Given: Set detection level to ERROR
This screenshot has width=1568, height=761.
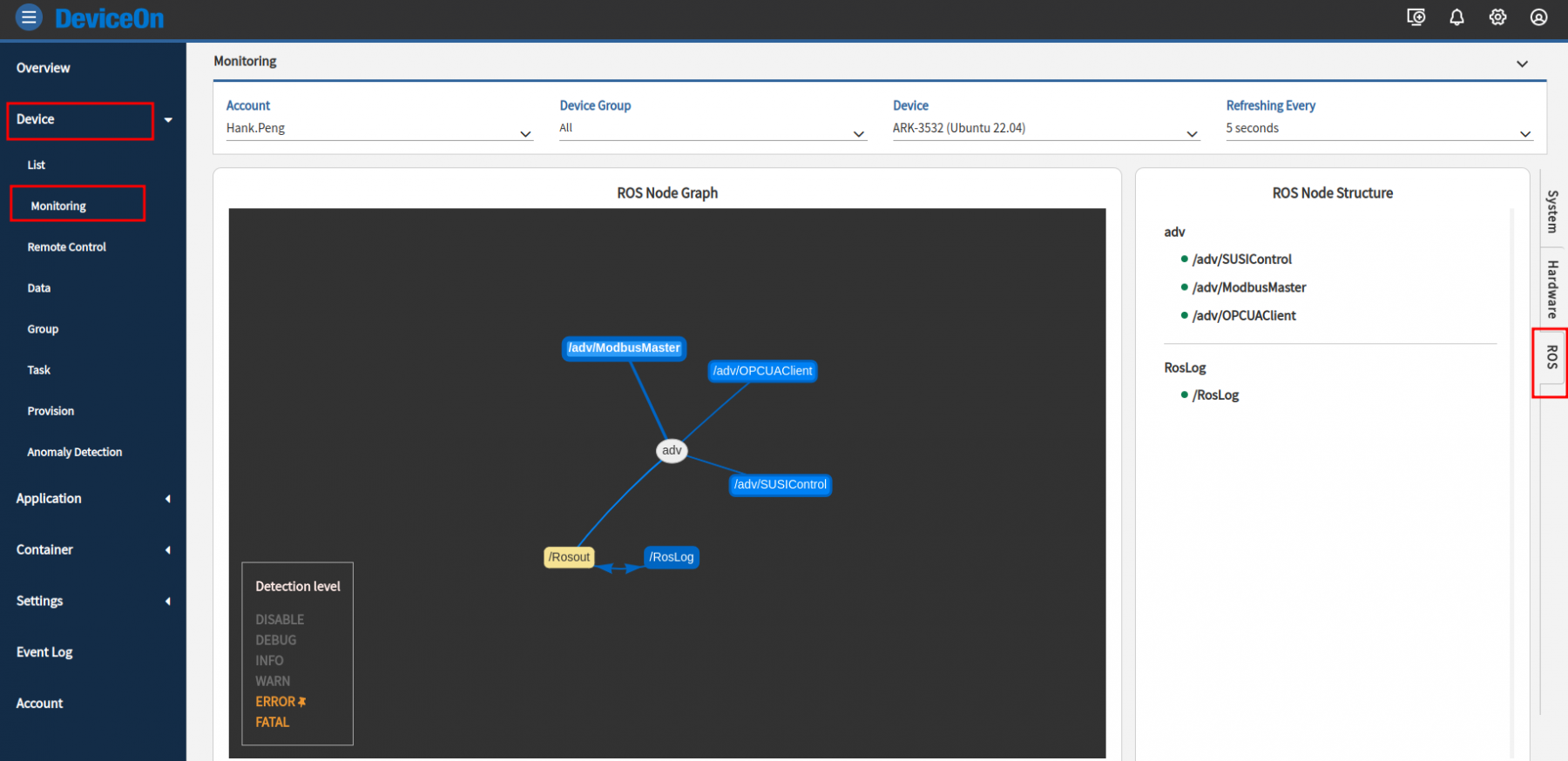Looking at the screenshot, I should coord(275,702).
